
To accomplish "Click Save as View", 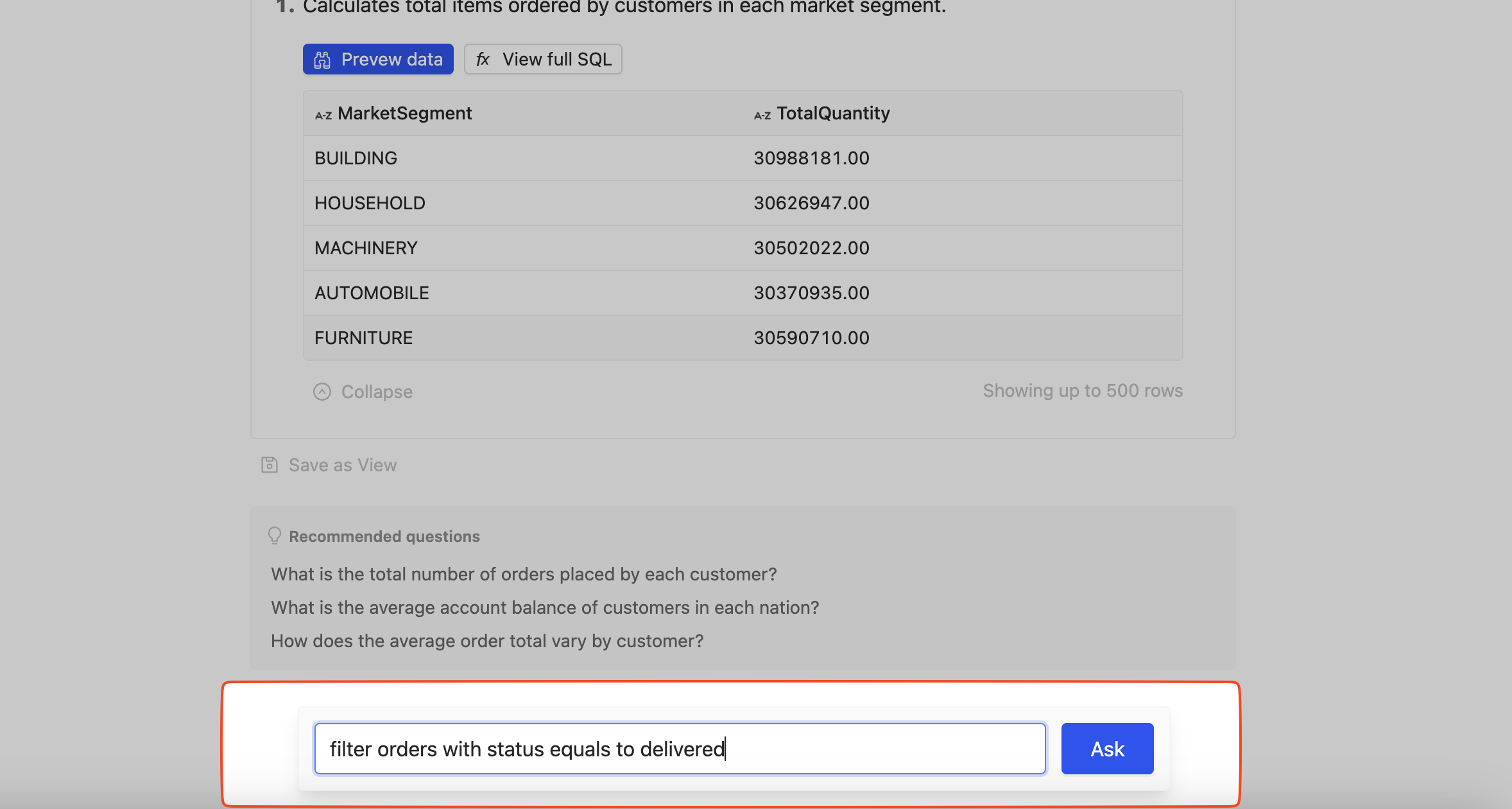I will [x=329, y=465].
